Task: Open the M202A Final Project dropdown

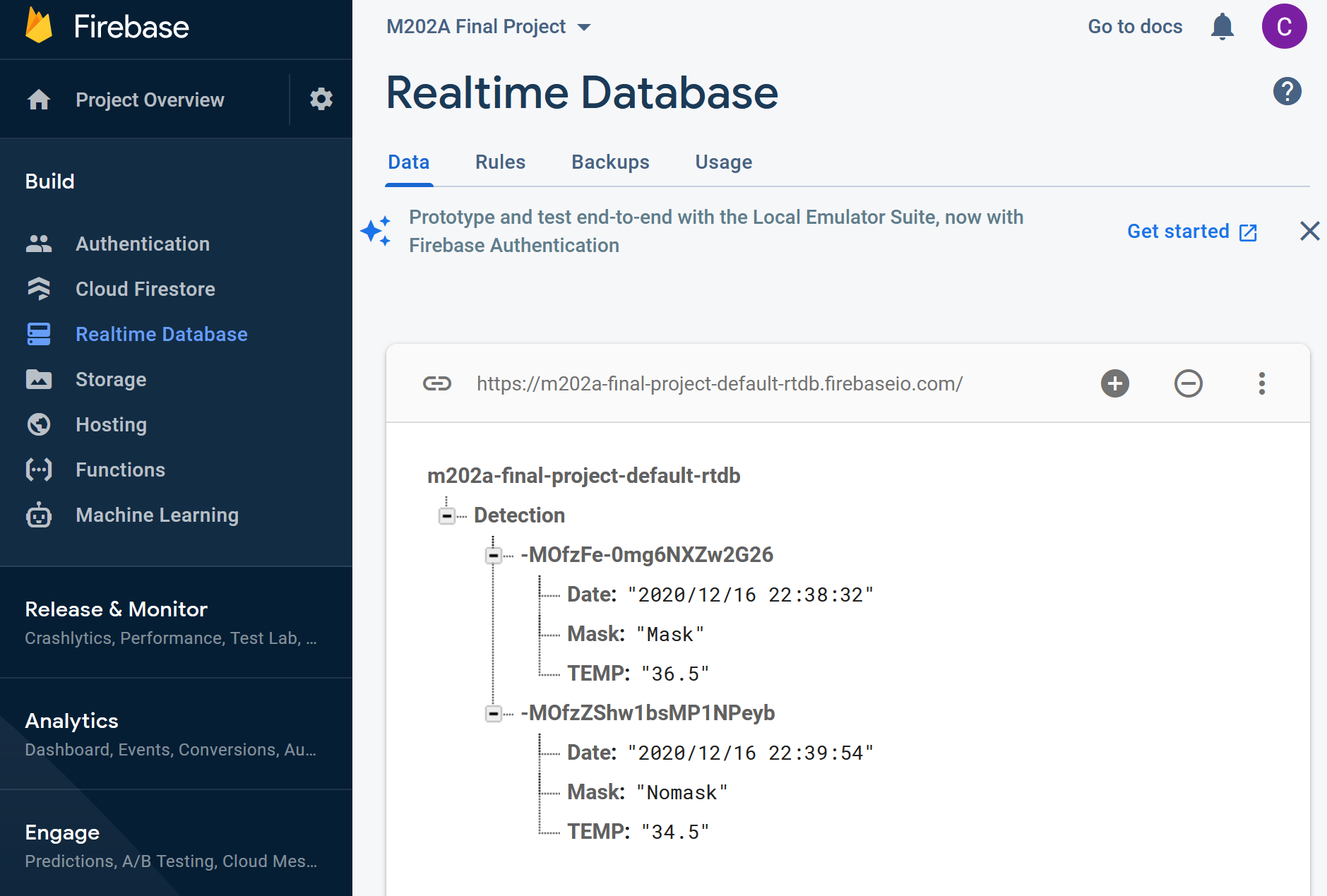Action: 489,27
